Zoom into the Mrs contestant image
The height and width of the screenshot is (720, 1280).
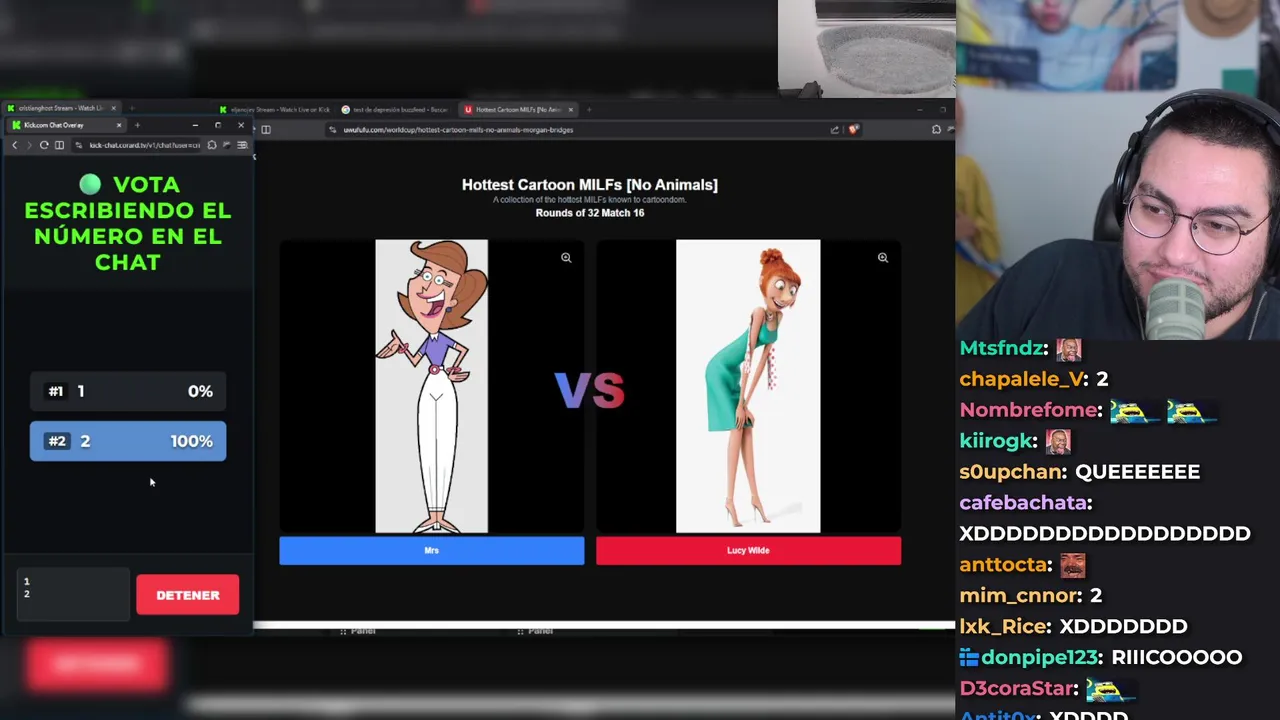(x=566, y=257)
